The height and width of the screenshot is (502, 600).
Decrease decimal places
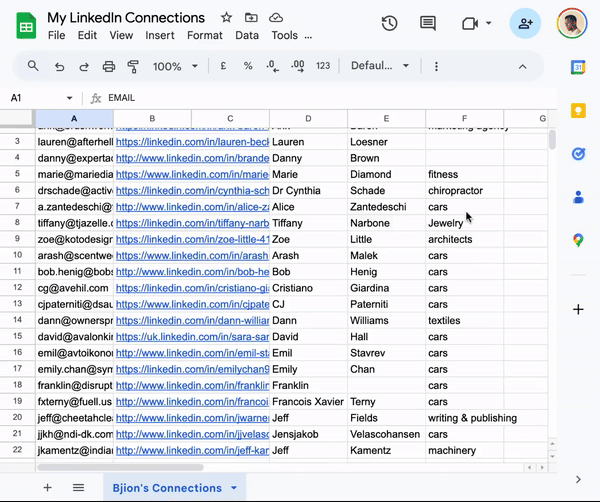coord(272,66)
